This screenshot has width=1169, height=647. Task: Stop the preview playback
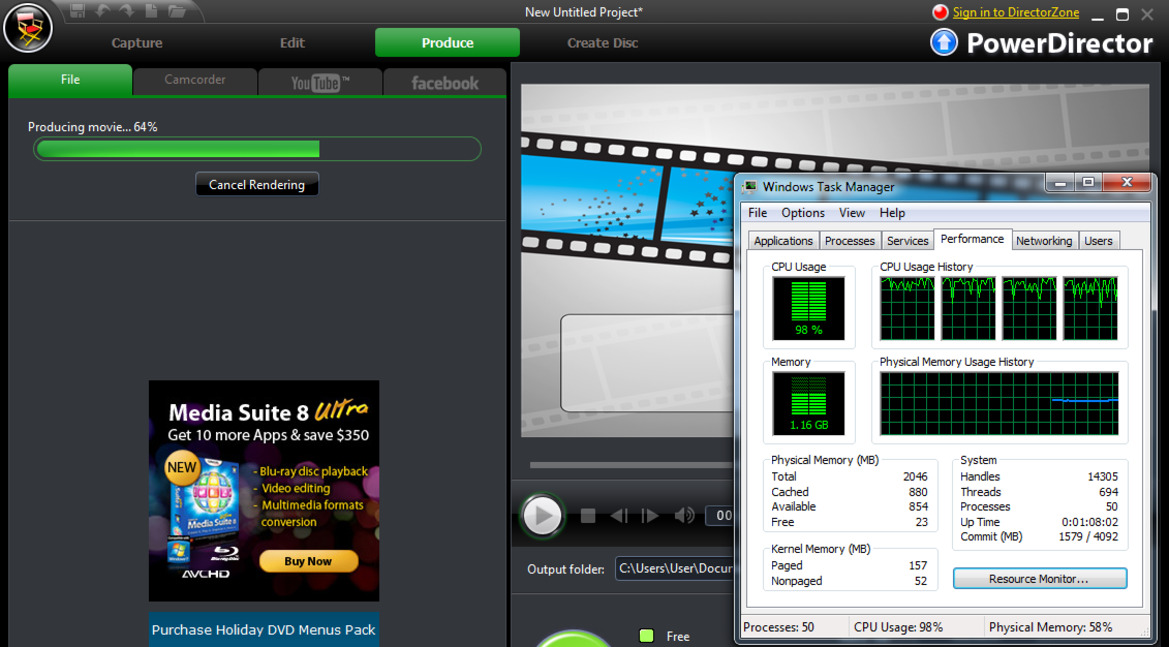point(587,515)
